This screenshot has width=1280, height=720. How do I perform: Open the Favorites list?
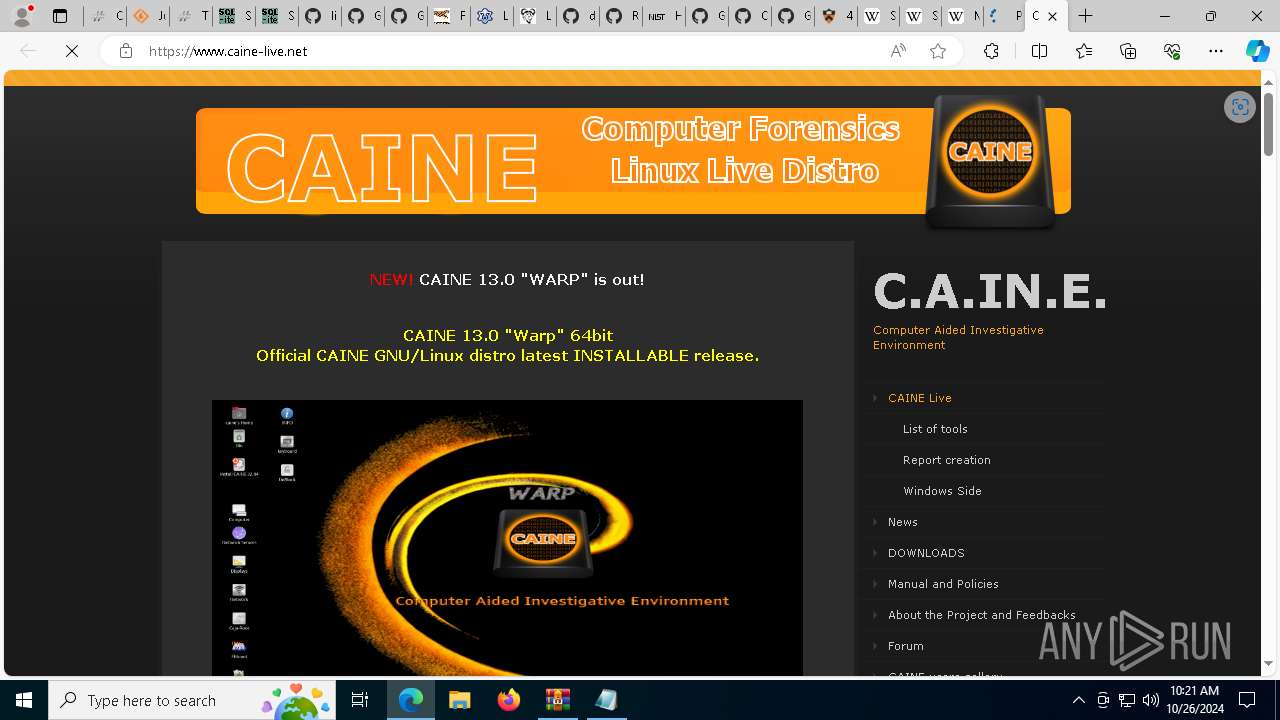(x=1084, y=51)
